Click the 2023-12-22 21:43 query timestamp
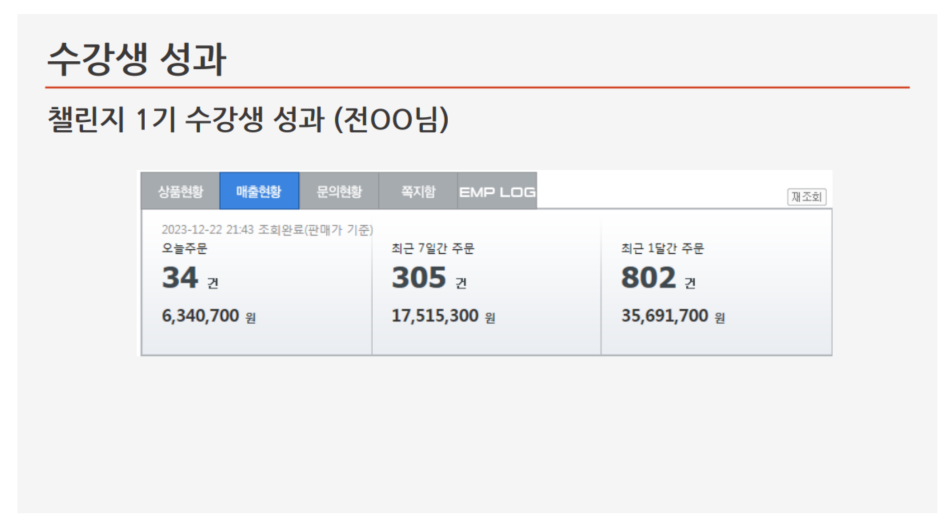The image size is (952, 531). point(208,229)
